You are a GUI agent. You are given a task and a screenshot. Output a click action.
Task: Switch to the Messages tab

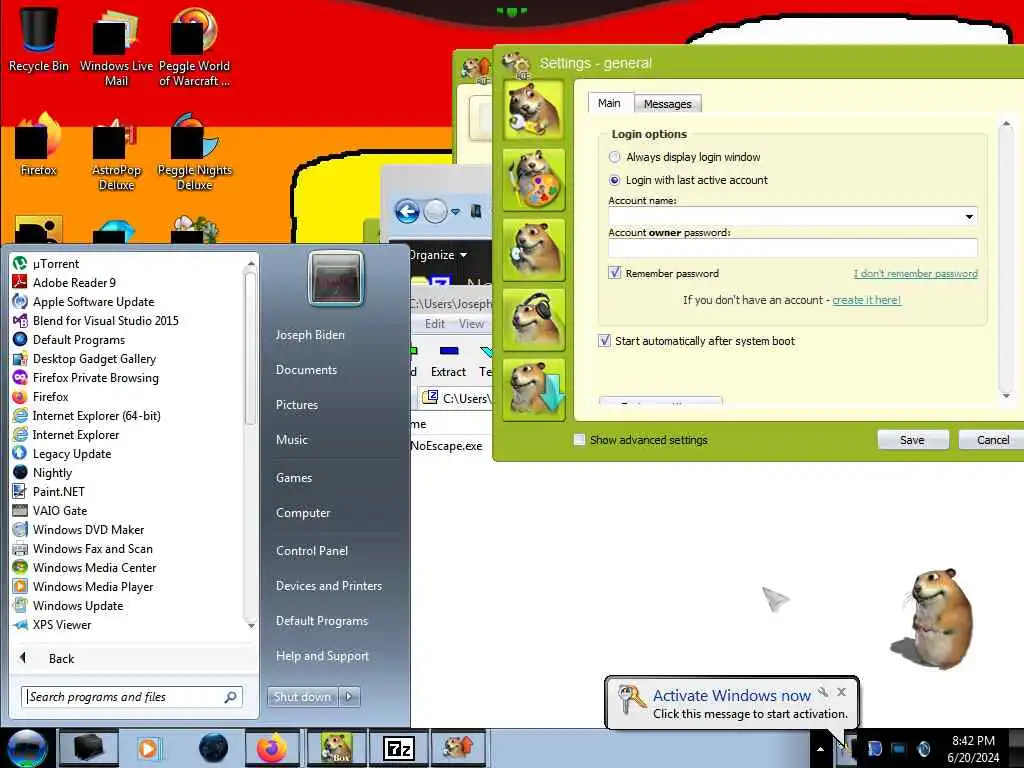pyautogui.click(x=667, y=104)
